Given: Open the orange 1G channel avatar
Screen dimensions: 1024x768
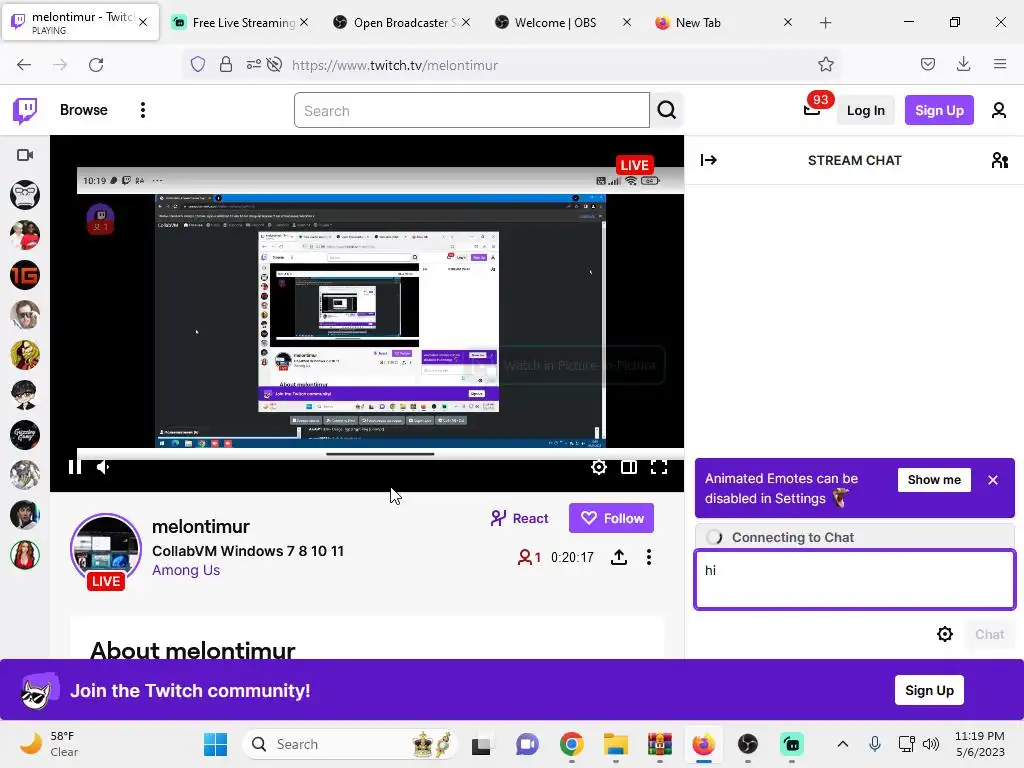Looking at the screenshot, I should click(x=25, y=275).
